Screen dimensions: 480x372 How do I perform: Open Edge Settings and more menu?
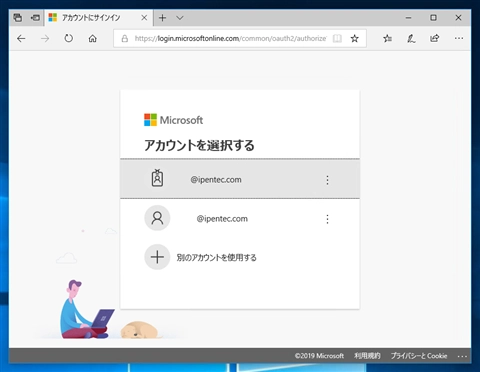[x=459, y=39]
